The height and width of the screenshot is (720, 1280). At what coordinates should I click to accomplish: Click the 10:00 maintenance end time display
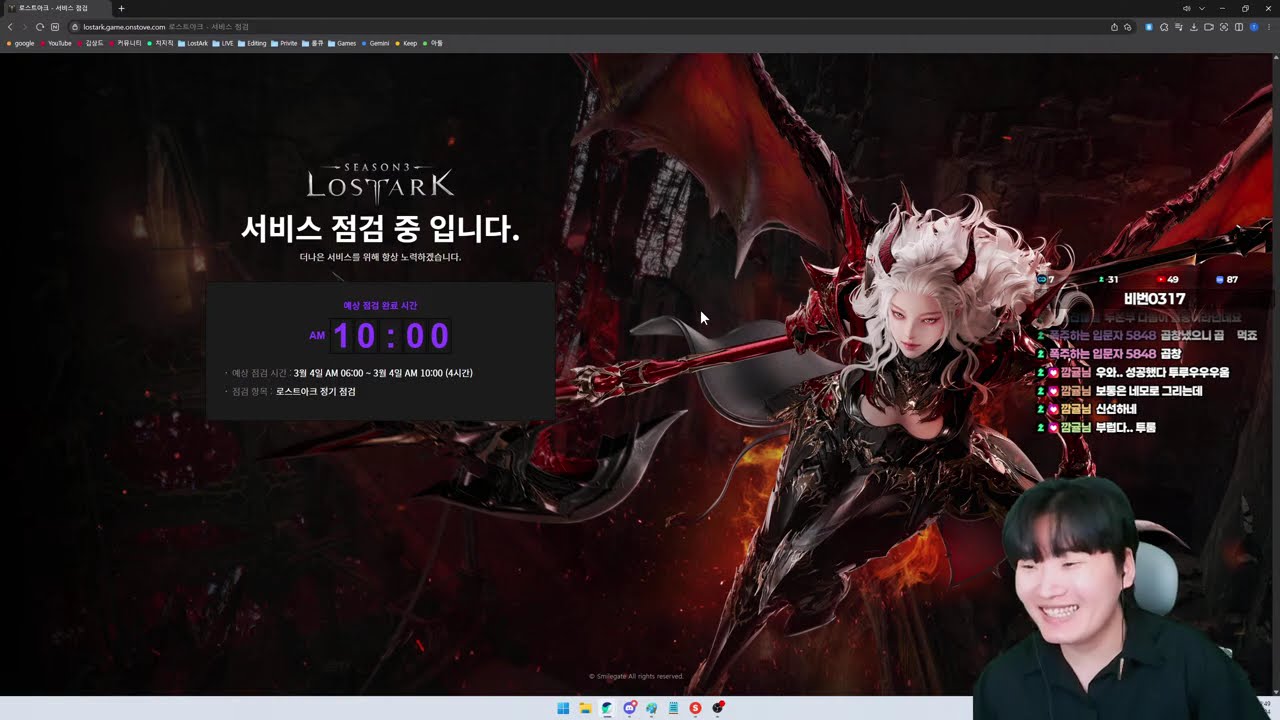click(x=391, y=336)
